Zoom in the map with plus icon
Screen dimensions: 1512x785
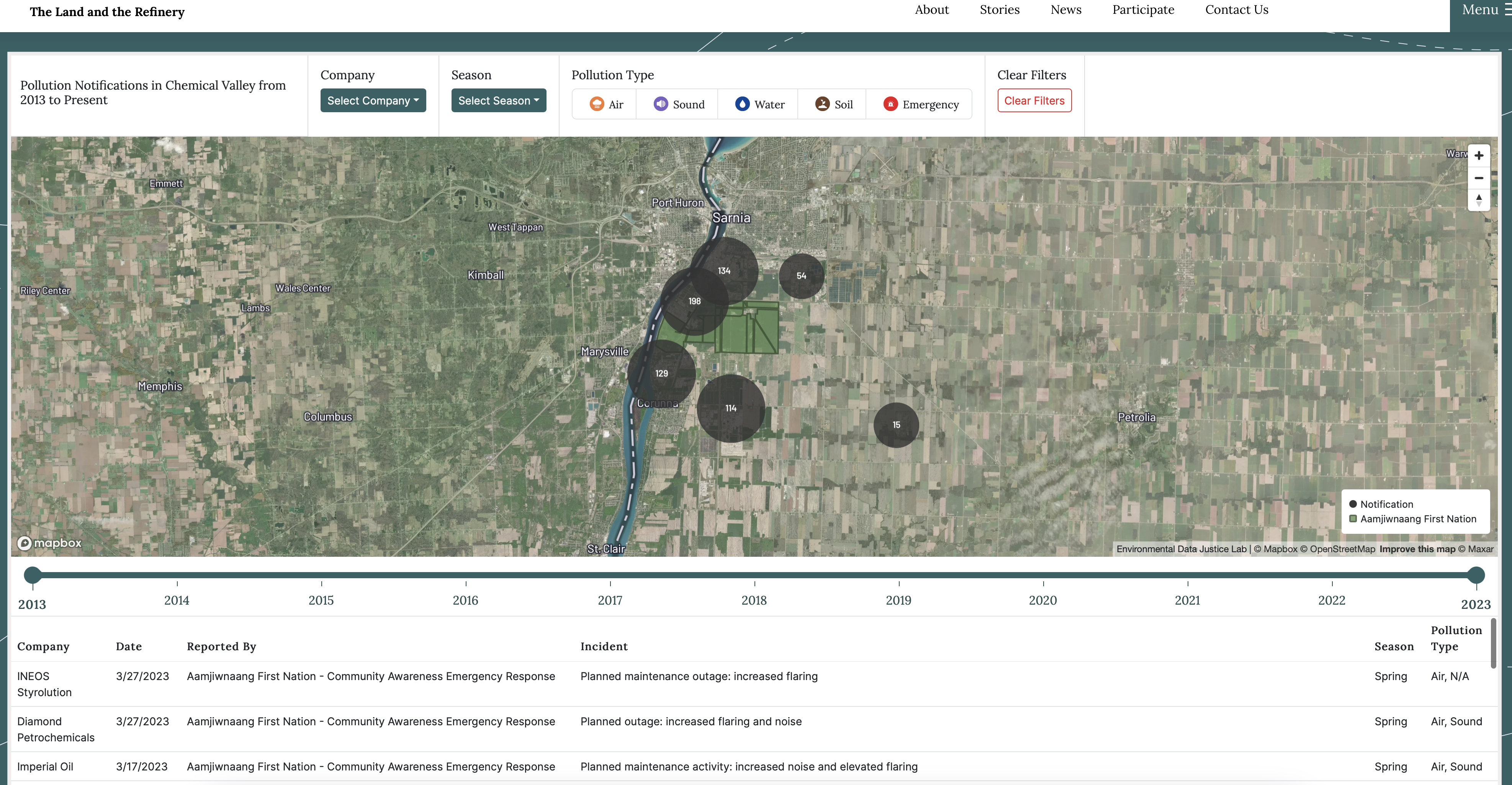pyautogui.click(x=1479, y=155)
